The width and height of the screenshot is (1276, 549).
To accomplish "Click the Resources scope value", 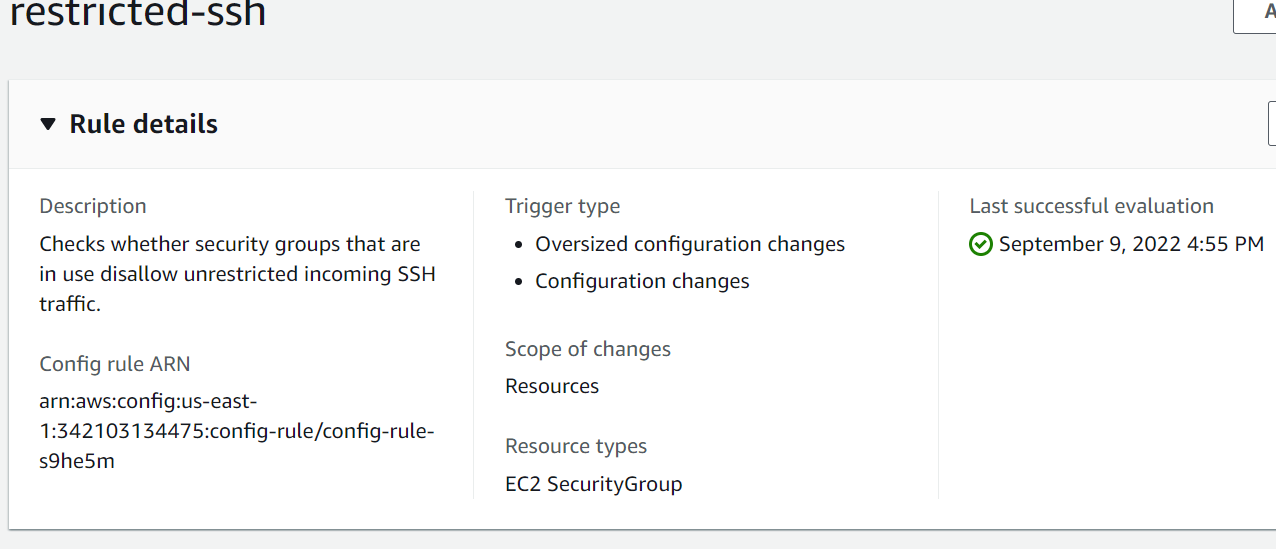I will tap(552, 386).
